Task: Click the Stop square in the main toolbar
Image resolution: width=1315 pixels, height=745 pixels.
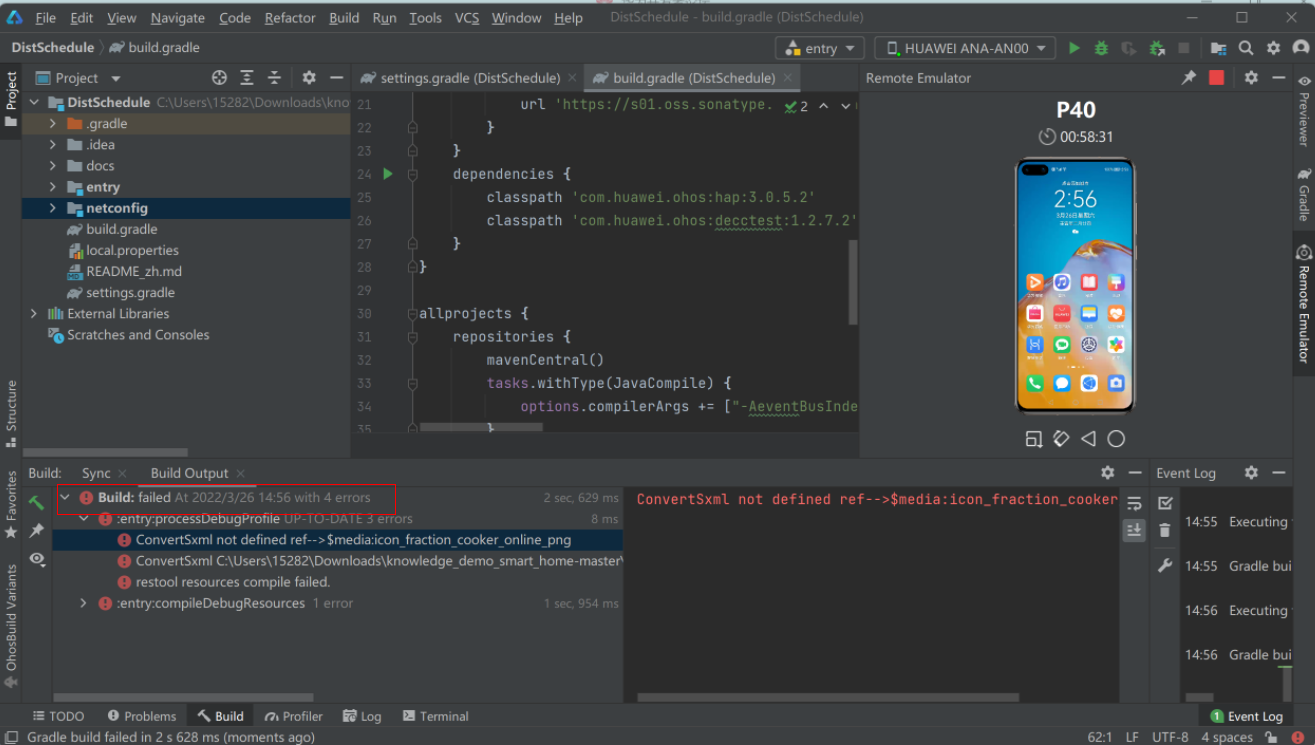Action: [x=1184, y=48]
